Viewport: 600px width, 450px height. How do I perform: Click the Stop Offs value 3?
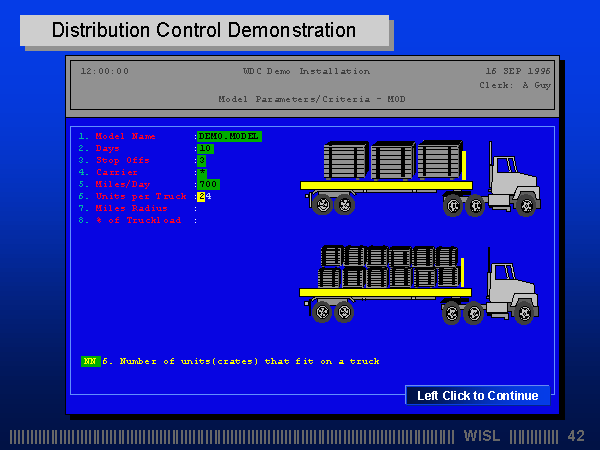202,160
